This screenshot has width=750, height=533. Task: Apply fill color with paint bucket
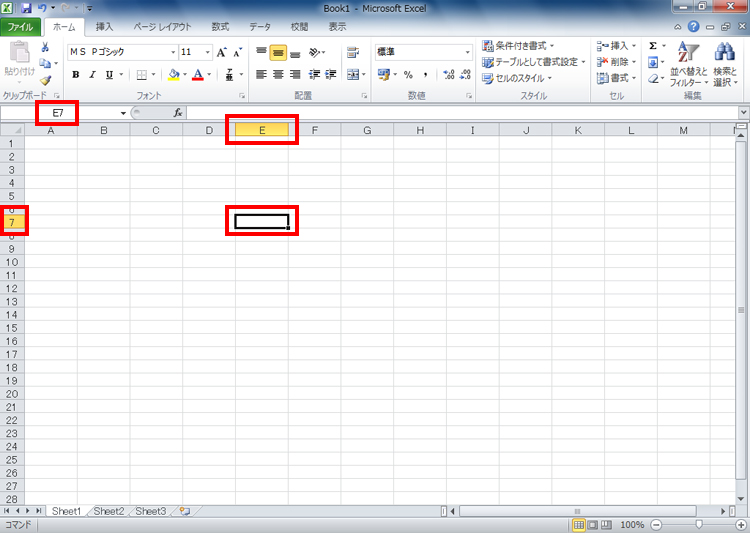coord(174,75)
